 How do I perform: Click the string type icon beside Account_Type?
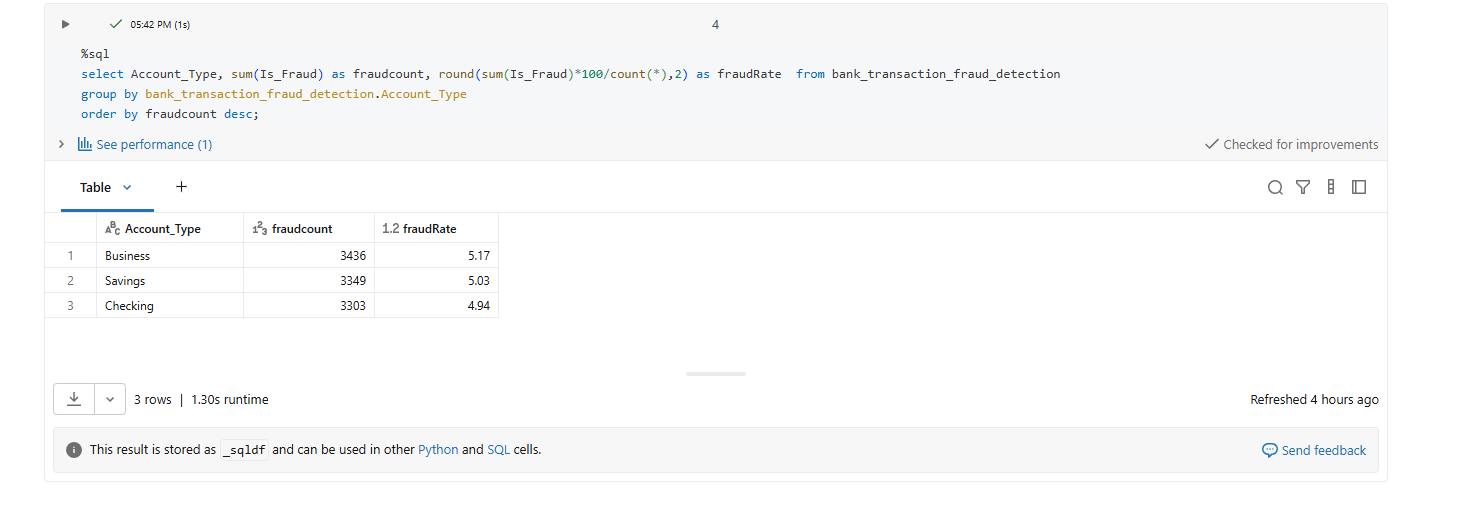point(112,228)
